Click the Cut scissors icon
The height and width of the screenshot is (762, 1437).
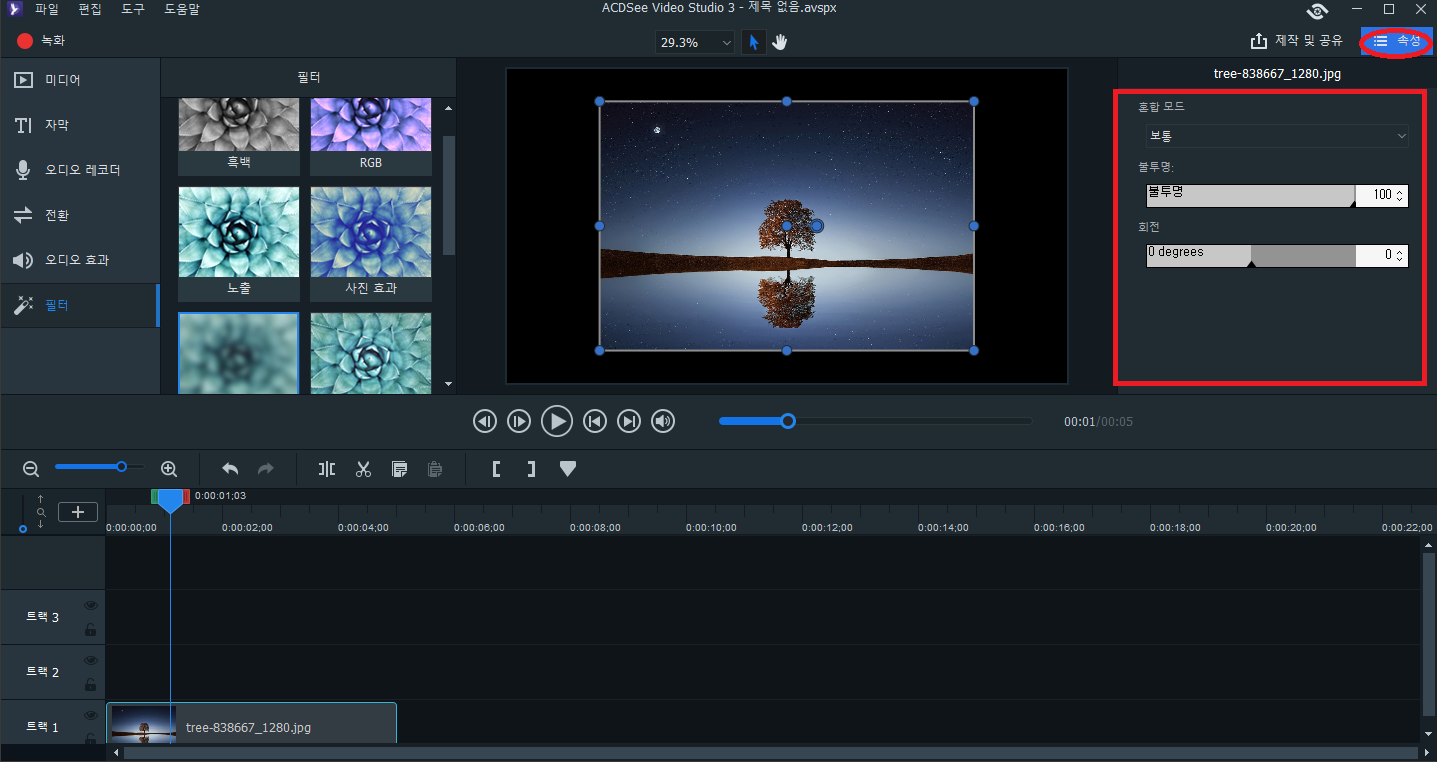(x=363, y=468)
